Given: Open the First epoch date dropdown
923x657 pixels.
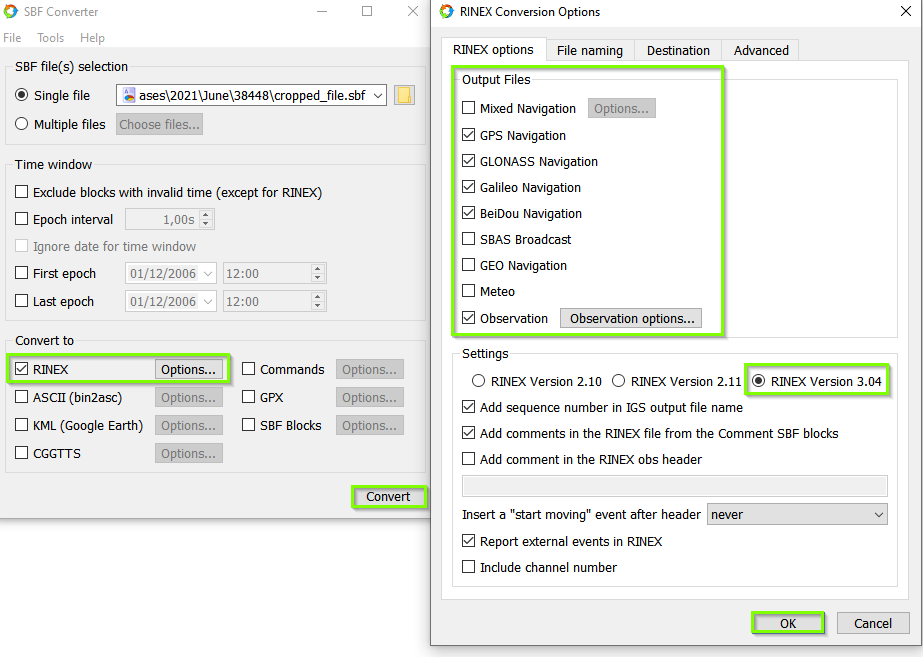Looking at the screenshot, I should (208, 274).
